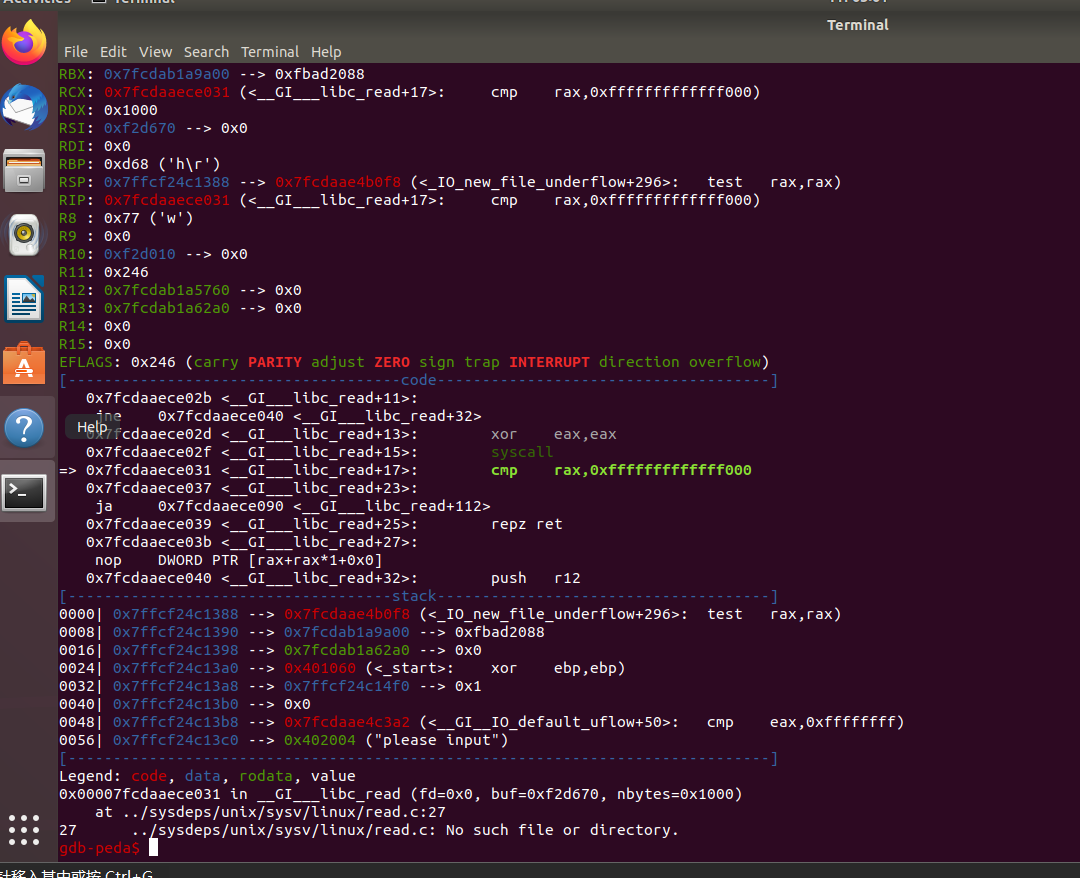Image resolution: width=1080 pixels, height=878 pixels.
Task: Expand the View menu
Action: click(155, 52)
